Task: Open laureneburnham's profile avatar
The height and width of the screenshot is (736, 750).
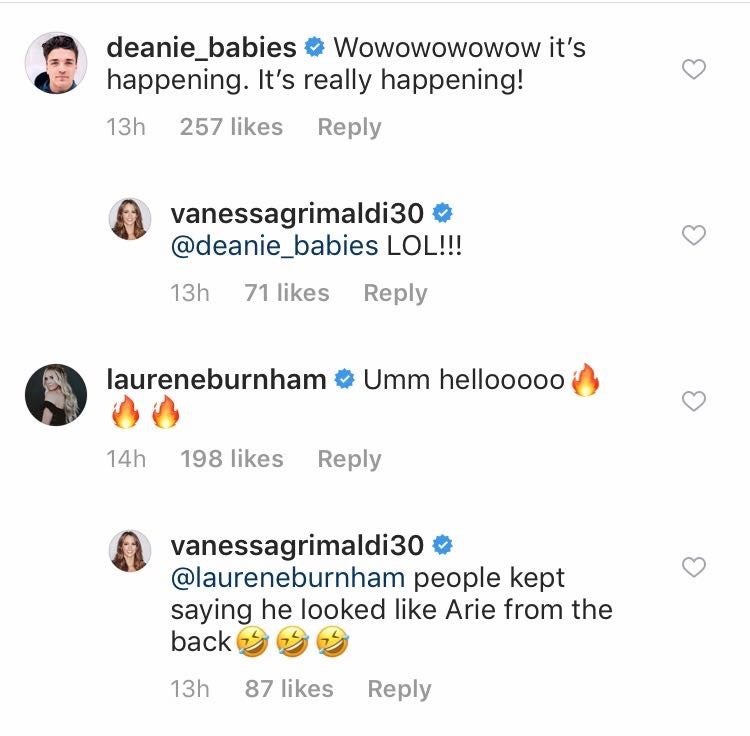Action: pyautogui.click(x=55, y=394)
